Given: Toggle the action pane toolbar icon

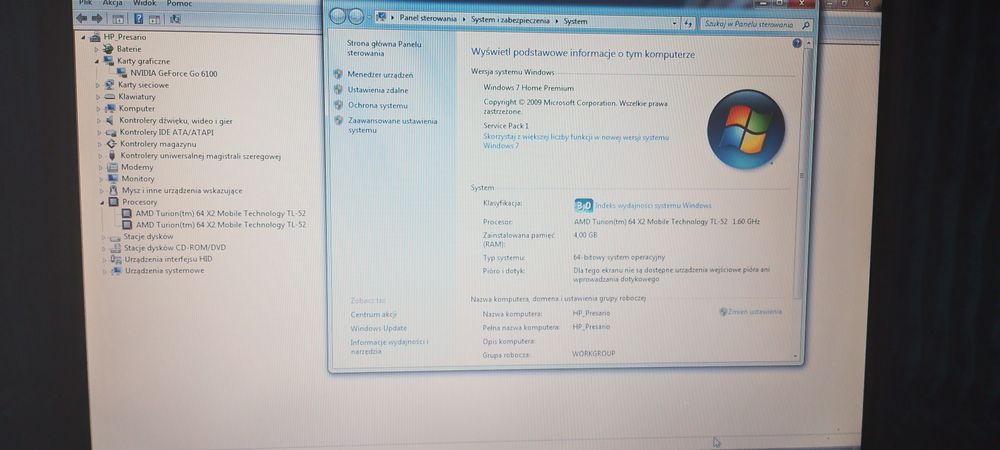Looking at the screenshot, I should (x=154, y=19).
